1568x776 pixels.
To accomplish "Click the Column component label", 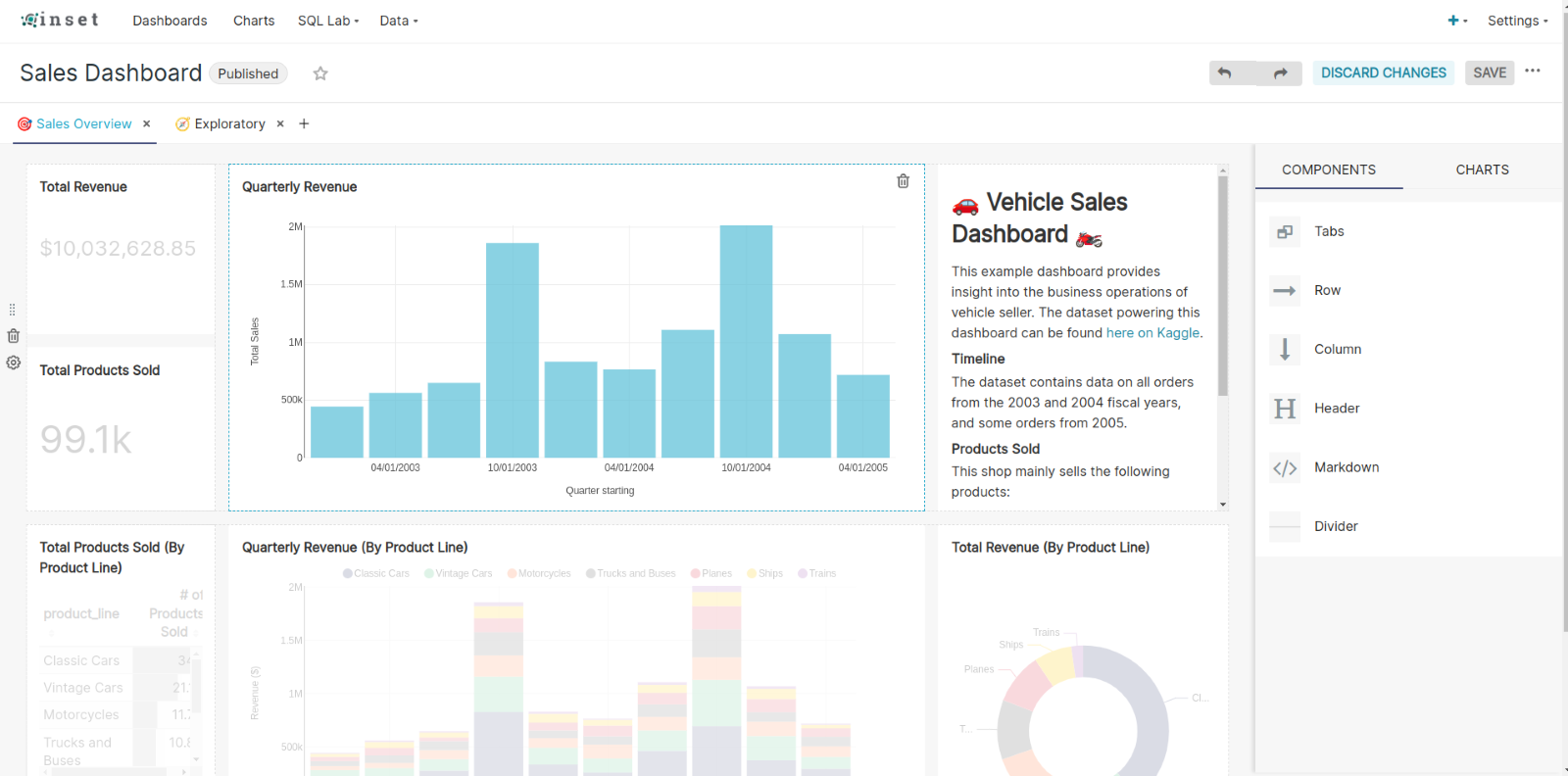I will [x=1338, y=350].
